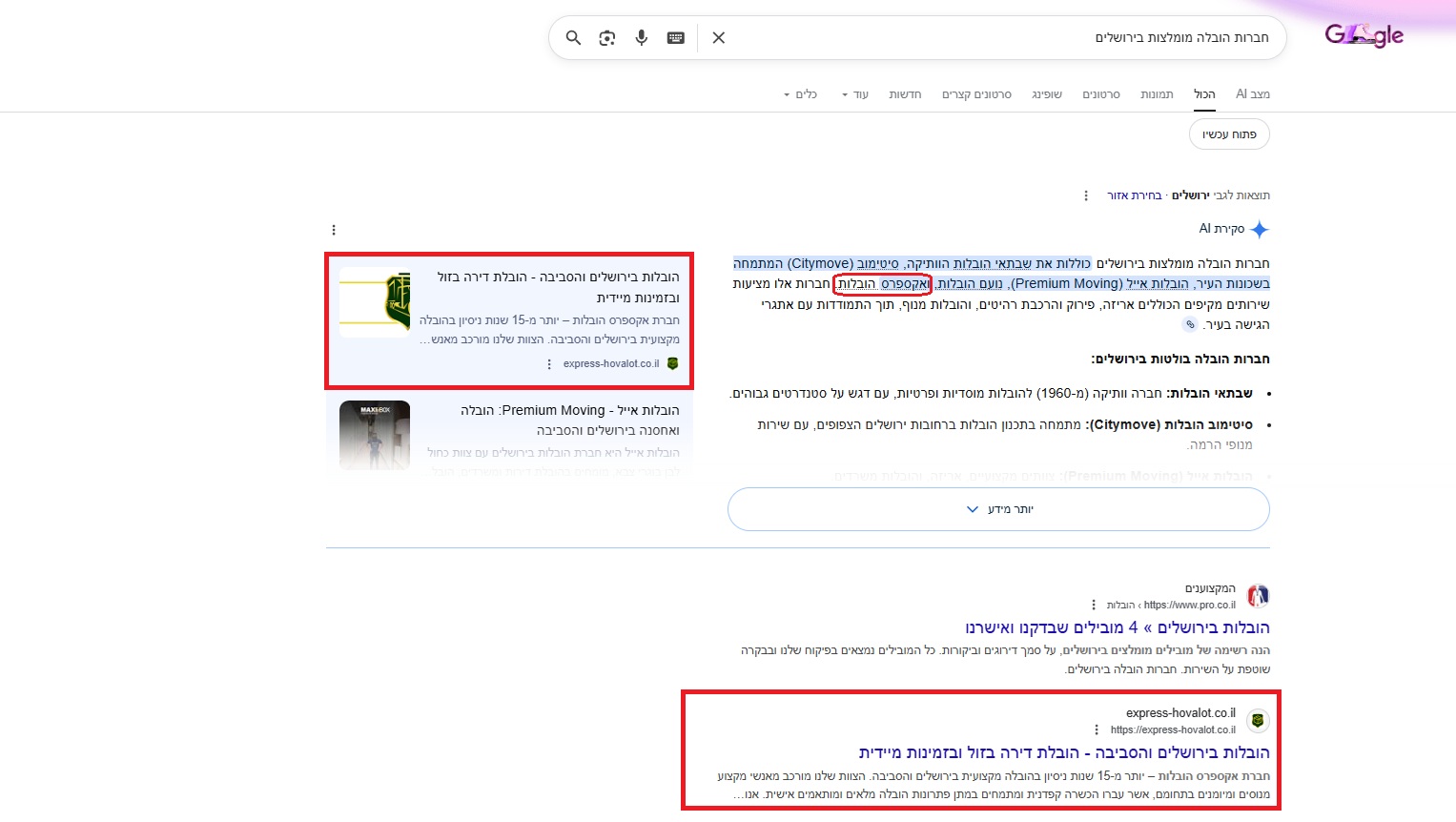Click the link icon after AI summary paragraph
Viewport: 1456px width, 822px height.
pos(1189,325)
